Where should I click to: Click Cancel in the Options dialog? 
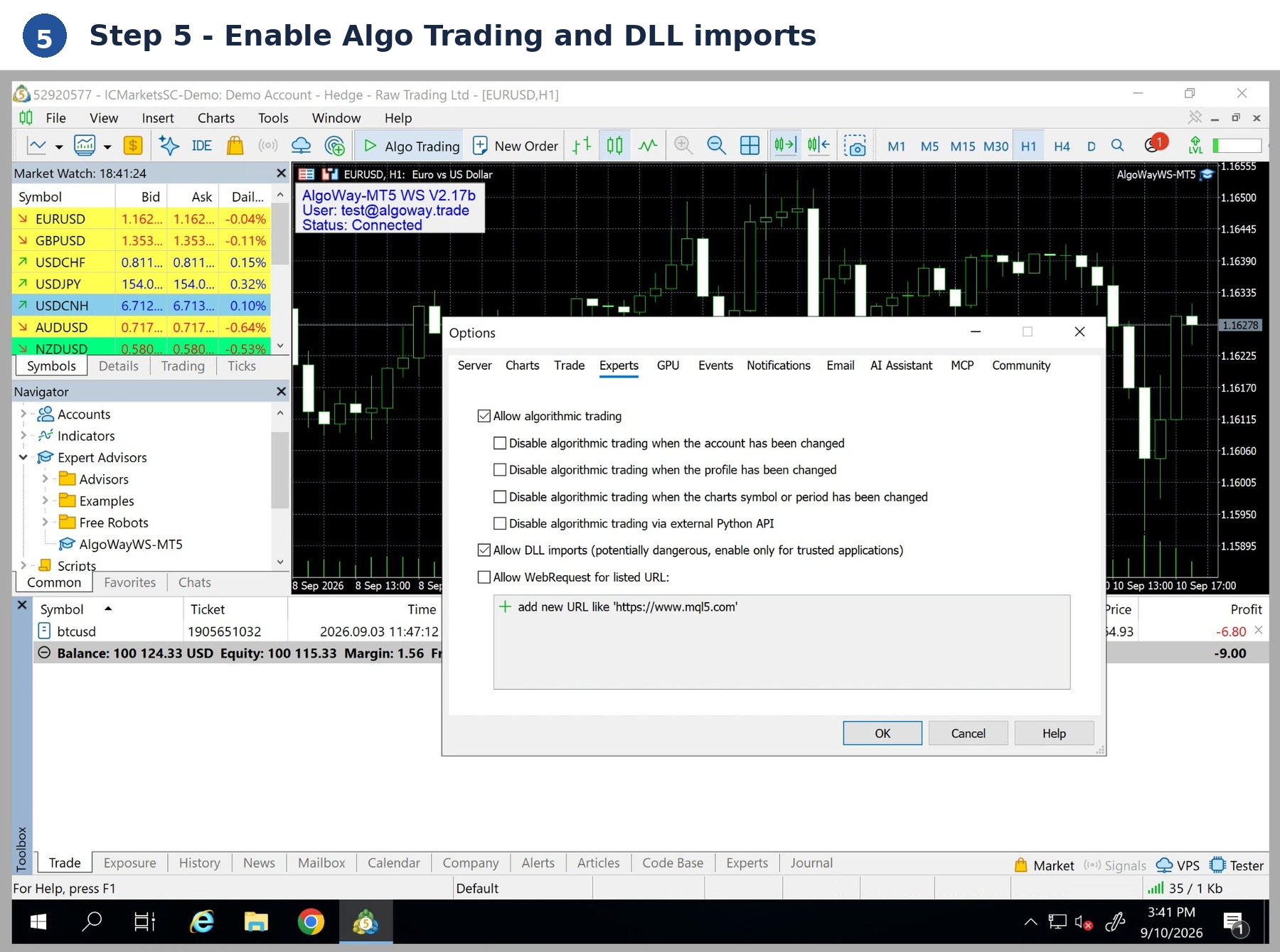click(968, 733)
